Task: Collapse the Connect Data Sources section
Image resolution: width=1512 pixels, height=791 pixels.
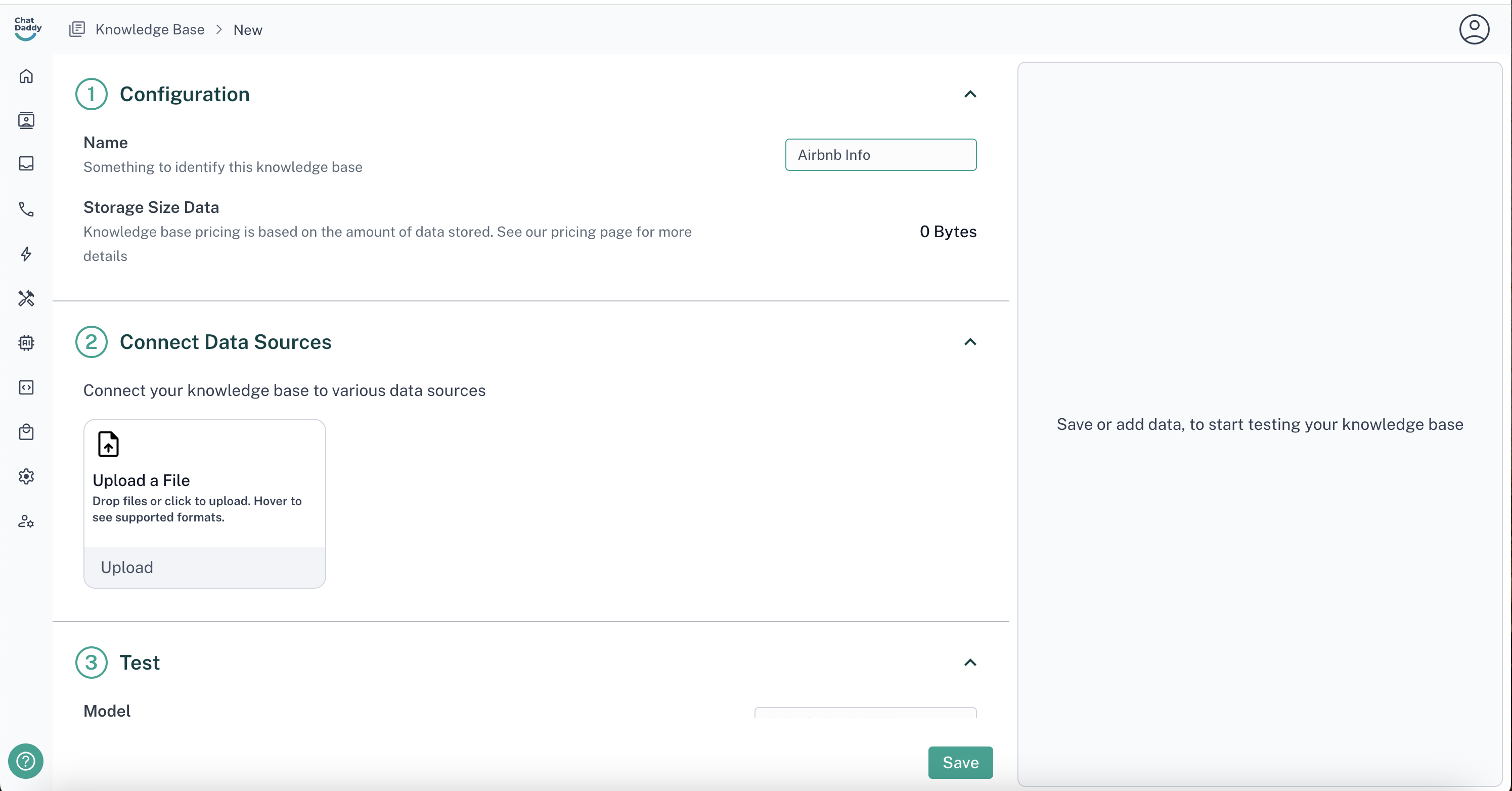Action: coord(970,342)
